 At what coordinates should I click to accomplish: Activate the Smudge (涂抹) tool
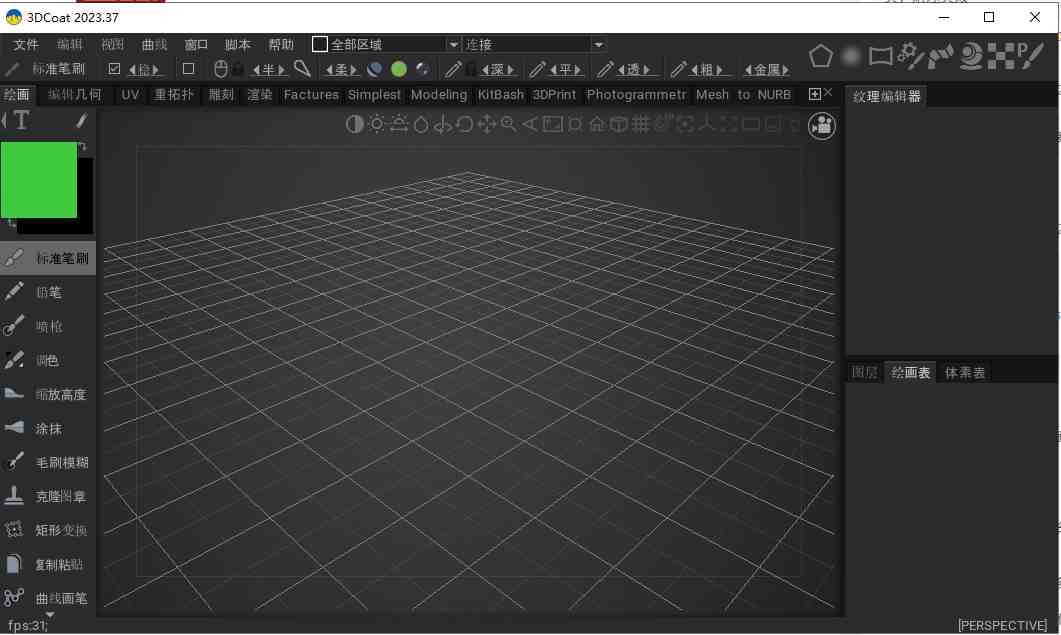[46, 428]
